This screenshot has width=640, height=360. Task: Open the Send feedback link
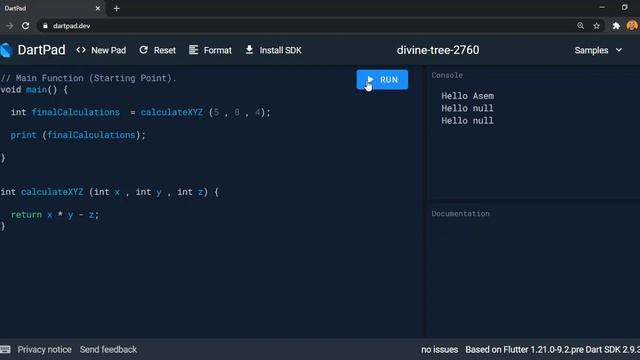pyautogui.click(x=108, y=349)
